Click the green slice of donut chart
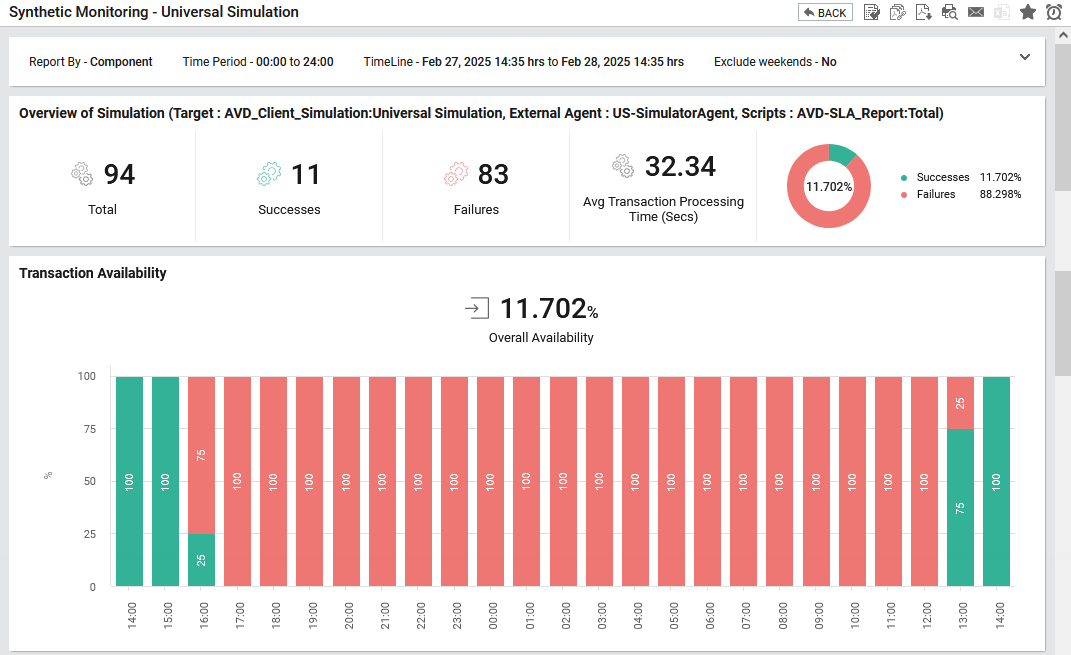The image size is (1071, 655). point(842,153)
